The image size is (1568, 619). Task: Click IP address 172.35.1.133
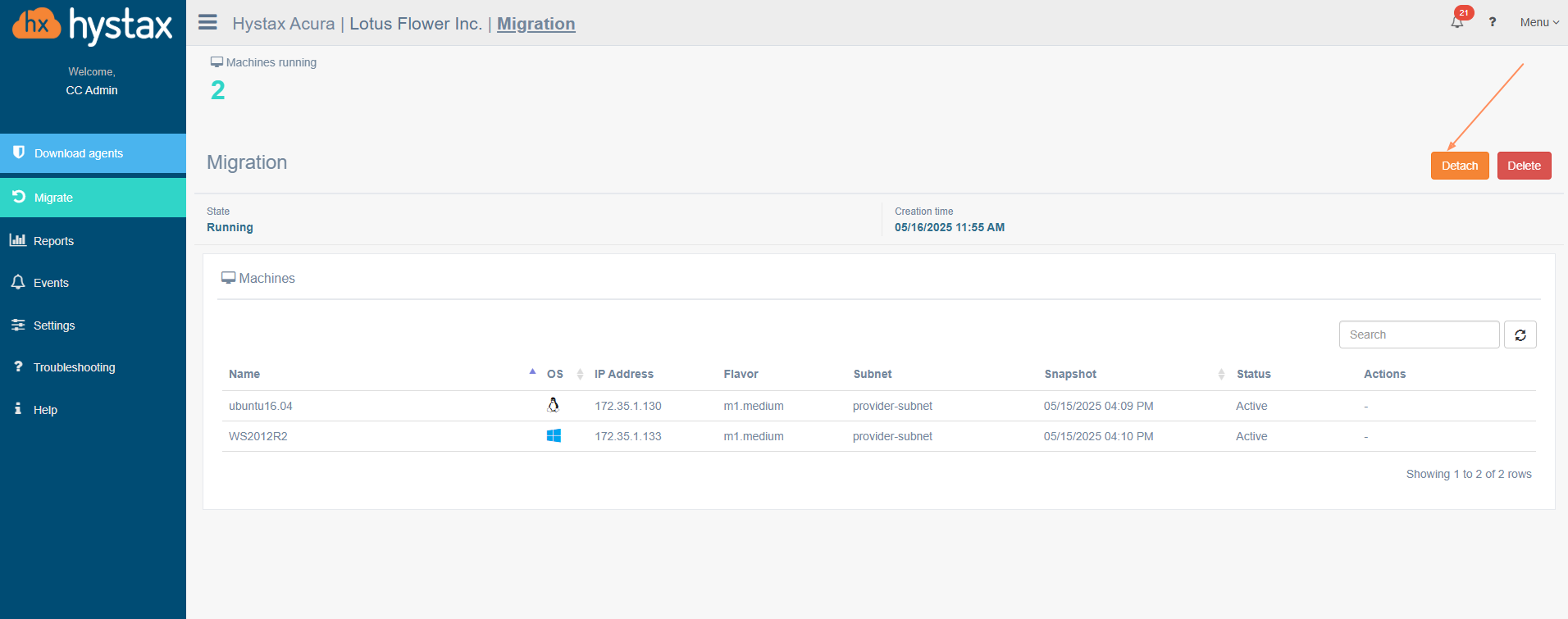tap(628, 436)
